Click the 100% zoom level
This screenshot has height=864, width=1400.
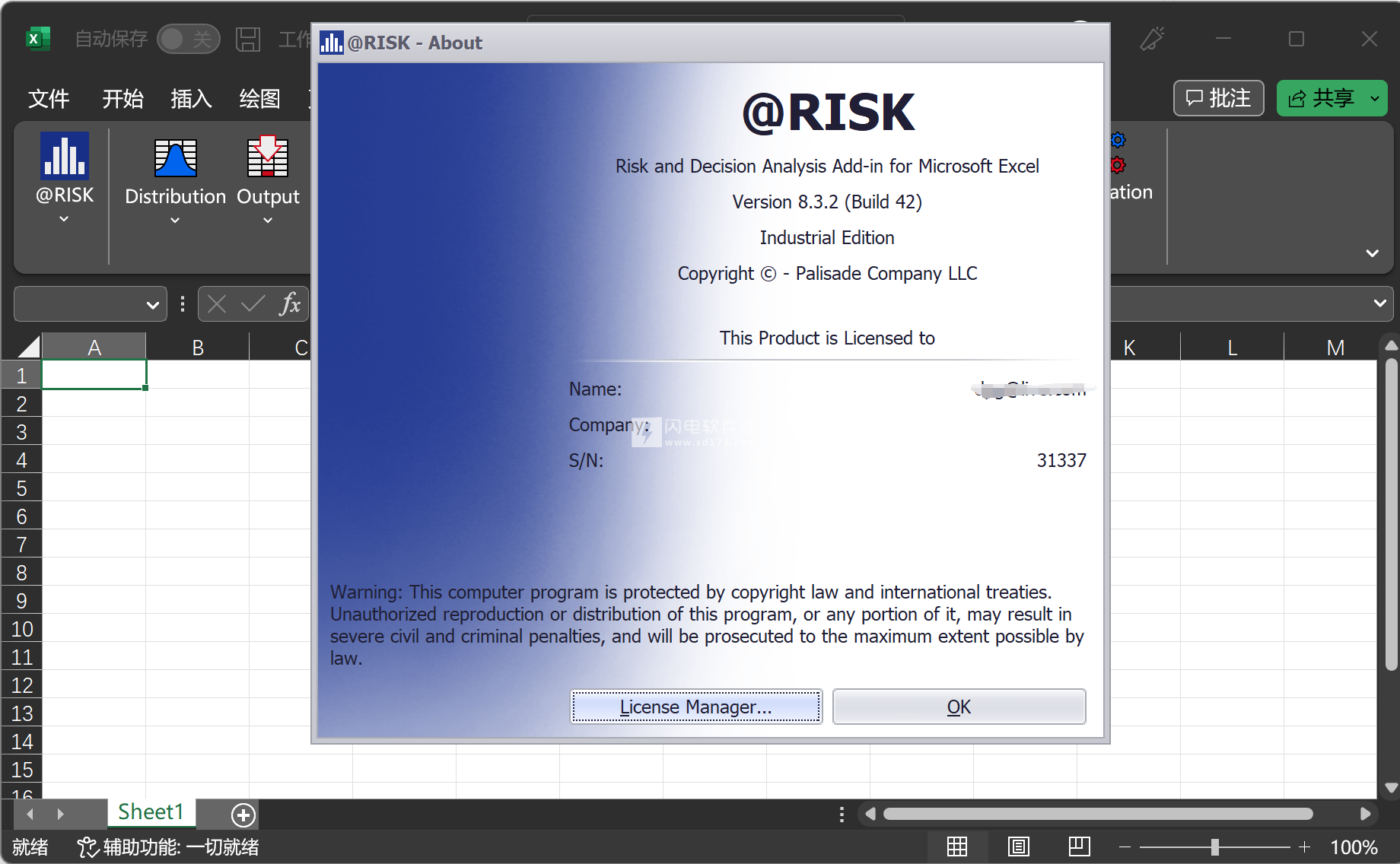(1354, 847)
